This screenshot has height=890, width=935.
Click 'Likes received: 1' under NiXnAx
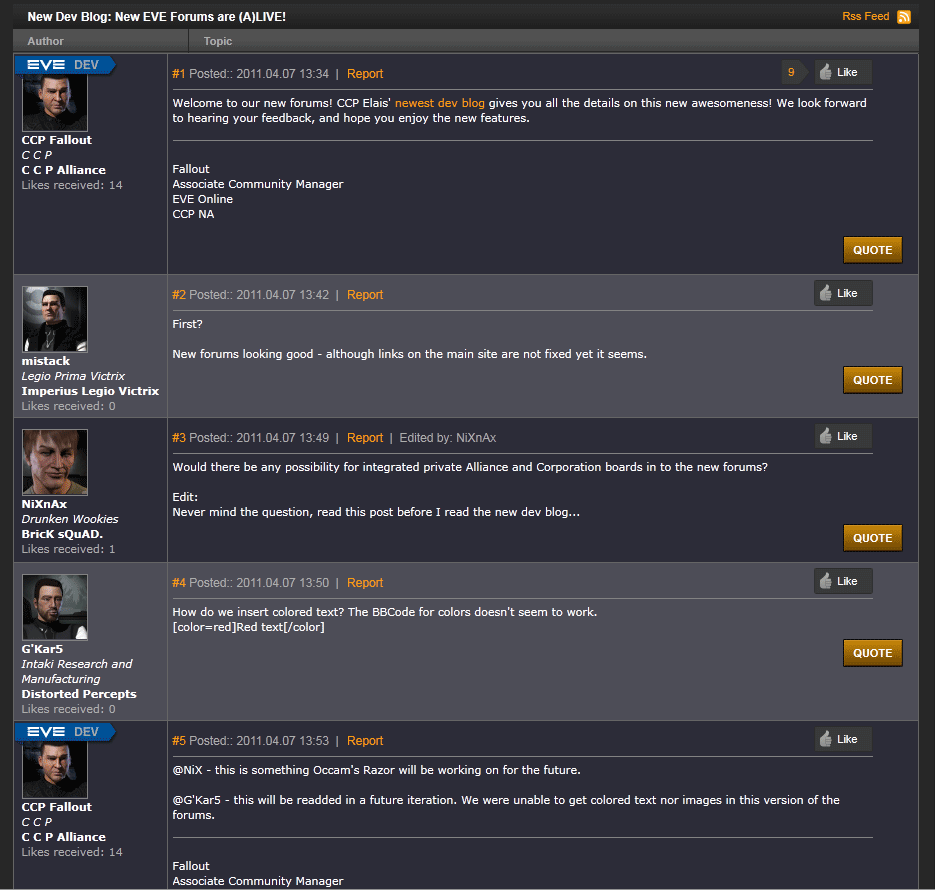[x=68, y=549]
